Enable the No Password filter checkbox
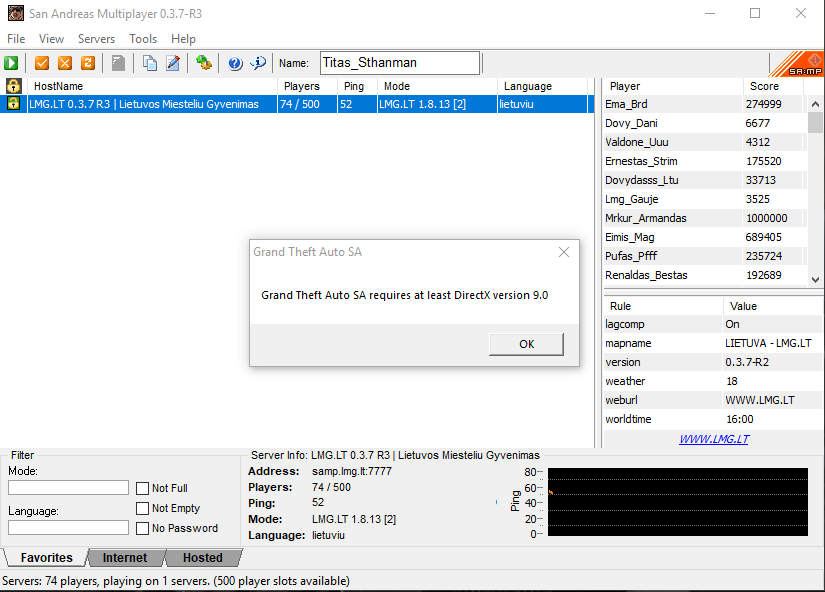The height and width of the screenshot is (592, 825). coord(143,528)
